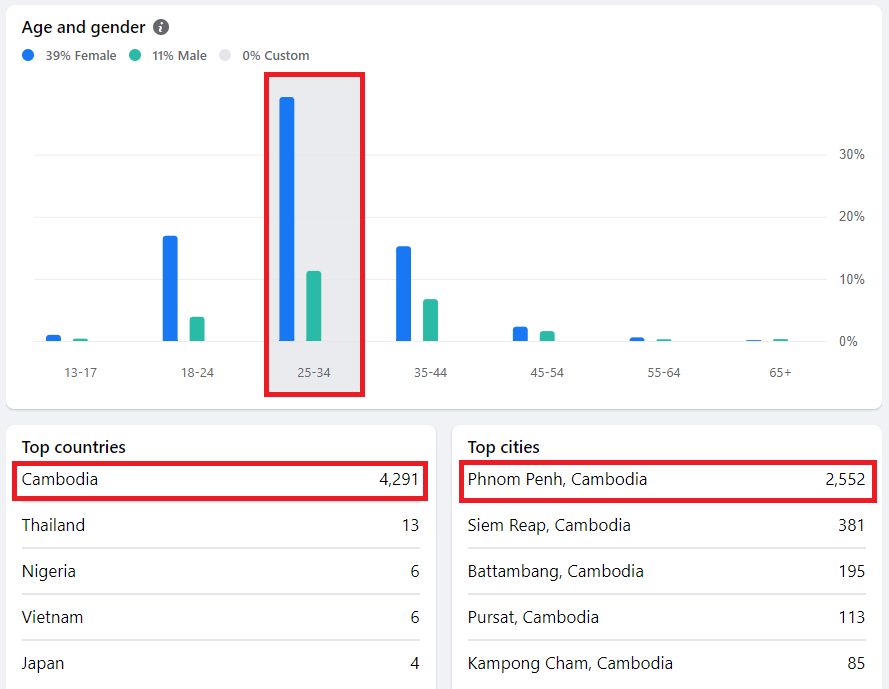Click the 20% y-axis label
Viewport: 889px width, 689px height.
pos(852,216)
